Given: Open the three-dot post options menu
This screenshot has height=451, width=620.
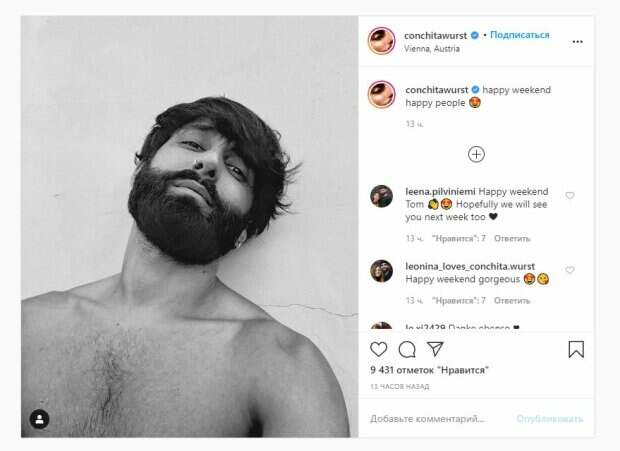Looking at the screenshot, I should click(576, 41).
